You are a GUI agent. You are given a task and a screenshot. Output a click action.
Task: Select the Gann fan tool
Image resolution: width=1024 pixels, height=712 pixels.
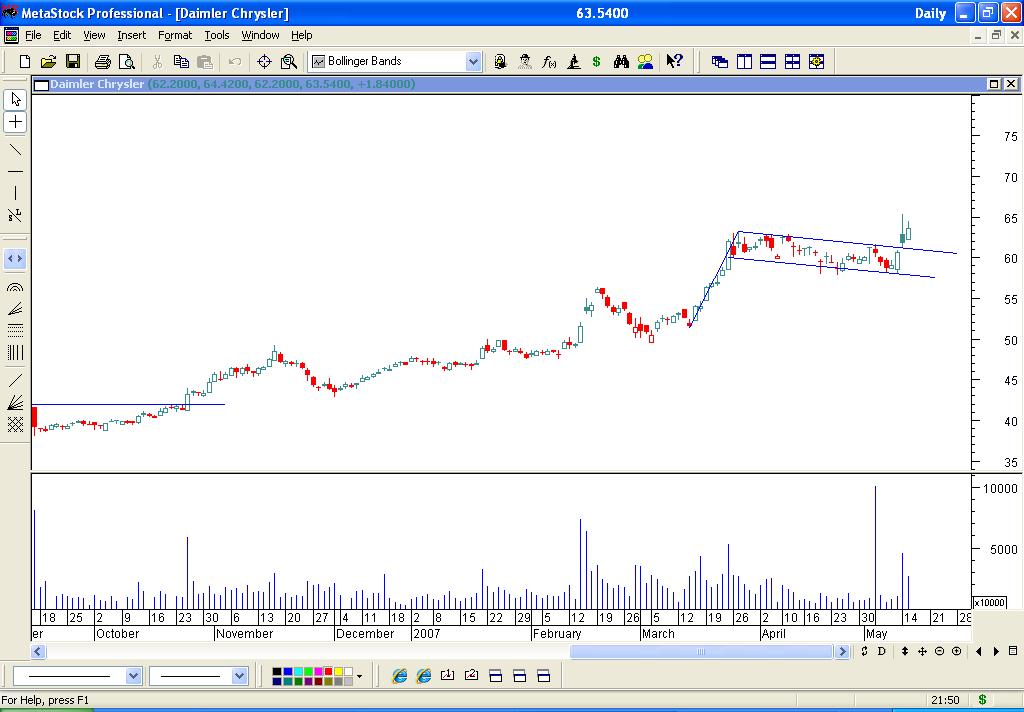click(16, 402)
